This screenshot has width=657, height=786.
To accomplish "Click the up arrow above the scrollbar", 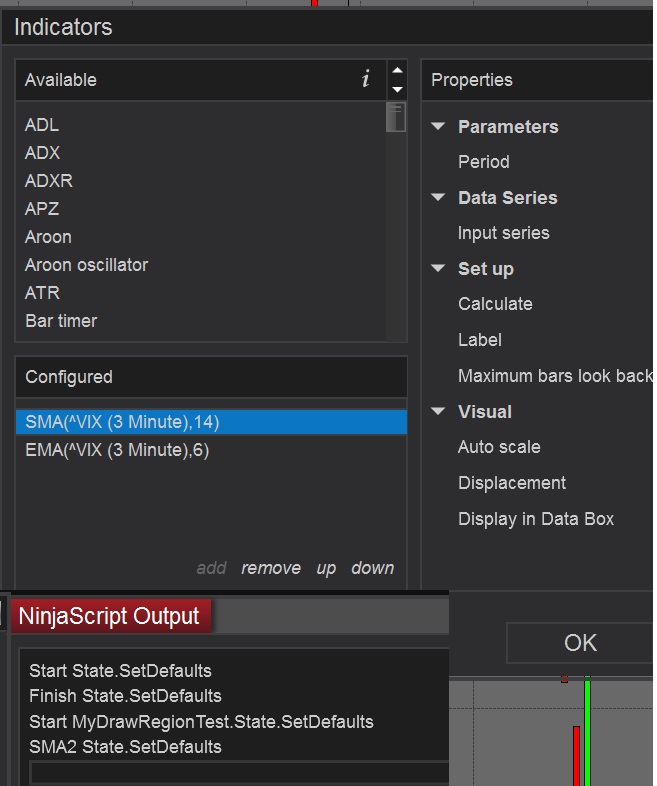I will pyautogui.click(x=397, y=71).
